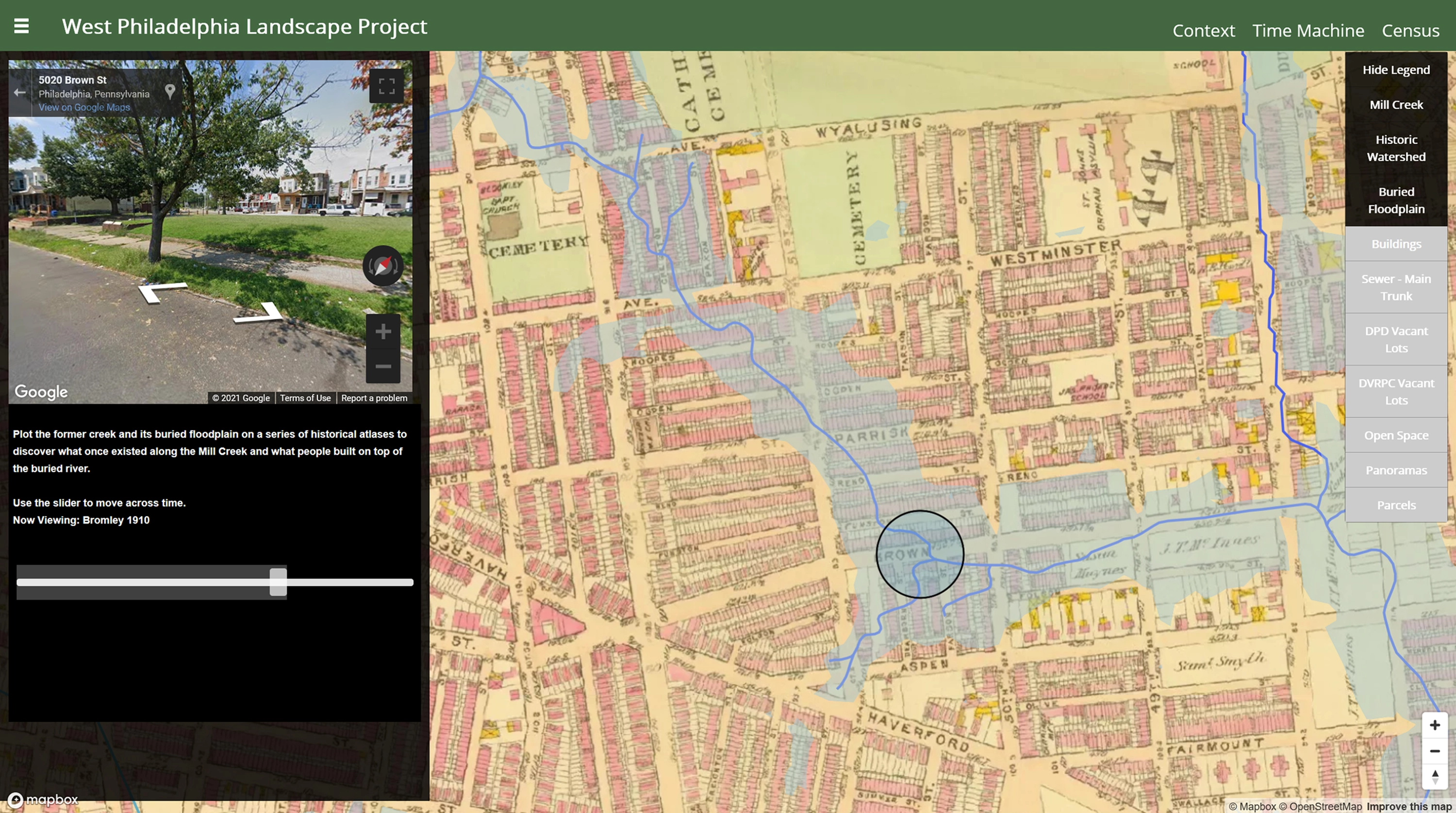
Task: Toggle the Mill Creek layer
Action: pos(1395,104)
